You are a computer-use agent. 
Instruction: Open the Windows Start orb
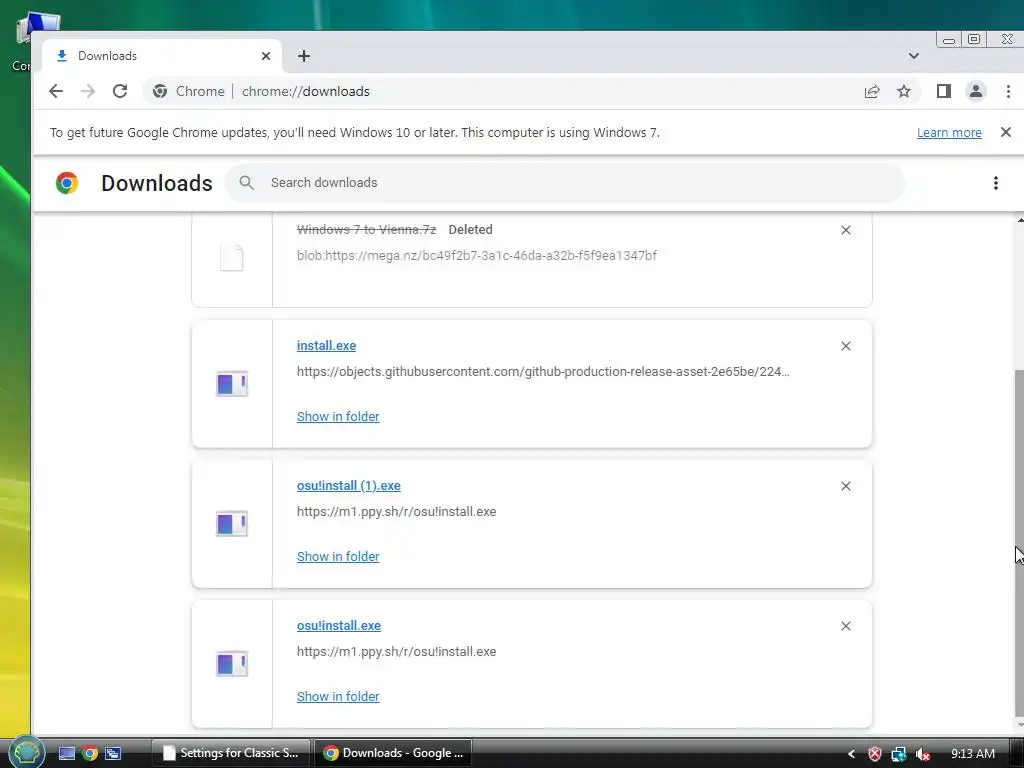point(26,752)
